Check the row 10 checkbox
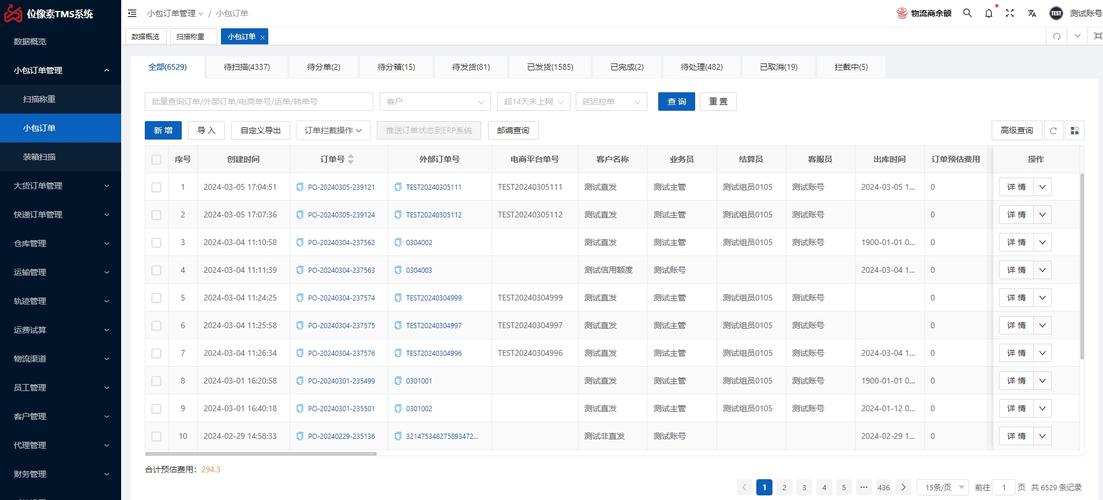This screenshot has width=1103, height=500. click(x=156, y=436)
